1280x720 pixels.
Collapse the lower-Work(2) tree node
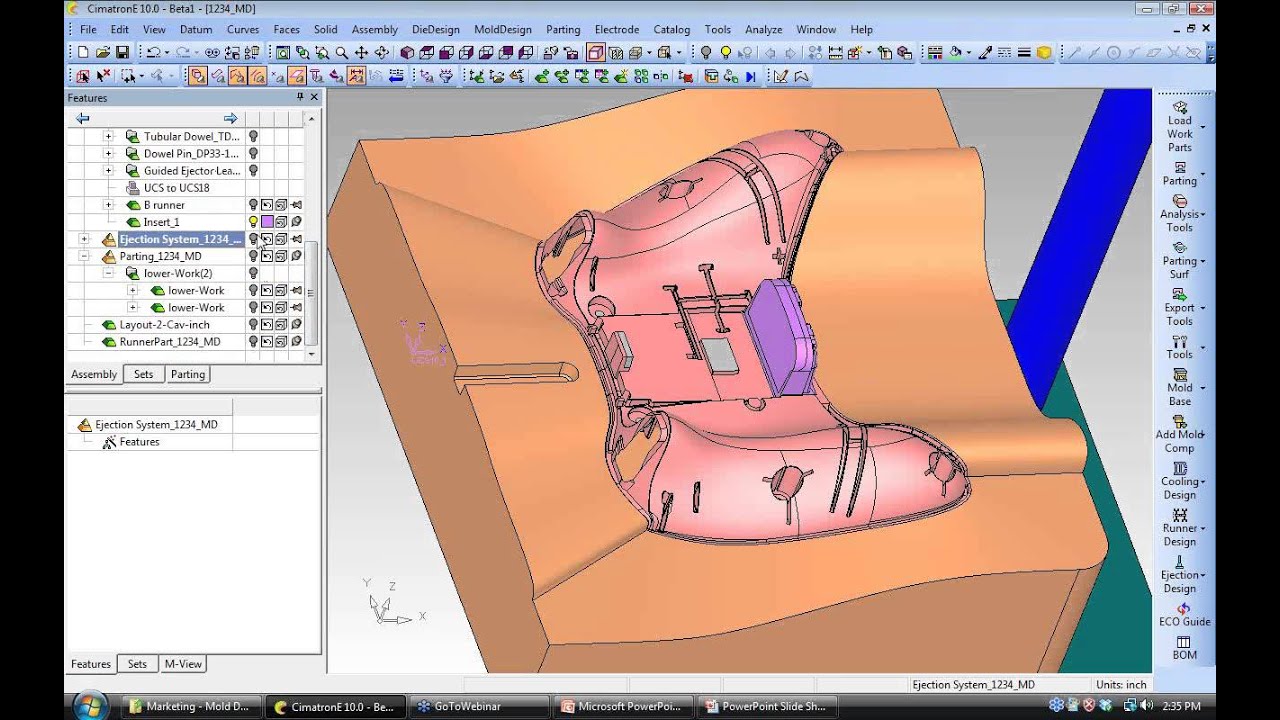108,273
